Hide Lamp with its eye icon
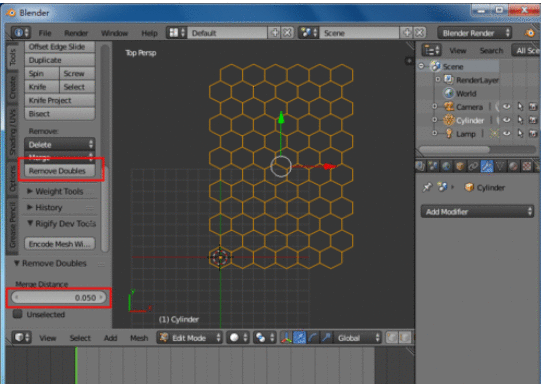 tap(506, 134)
